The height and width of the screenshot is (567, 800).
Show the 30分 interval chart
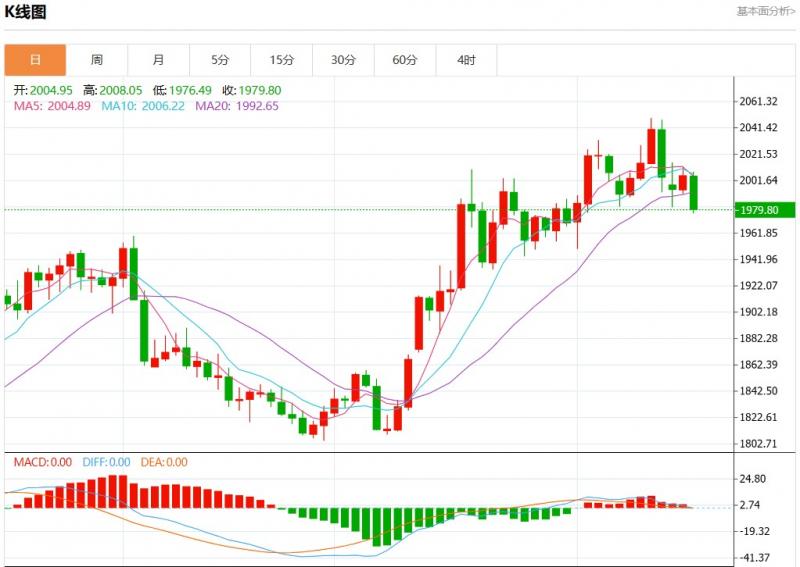click(343, 60)
